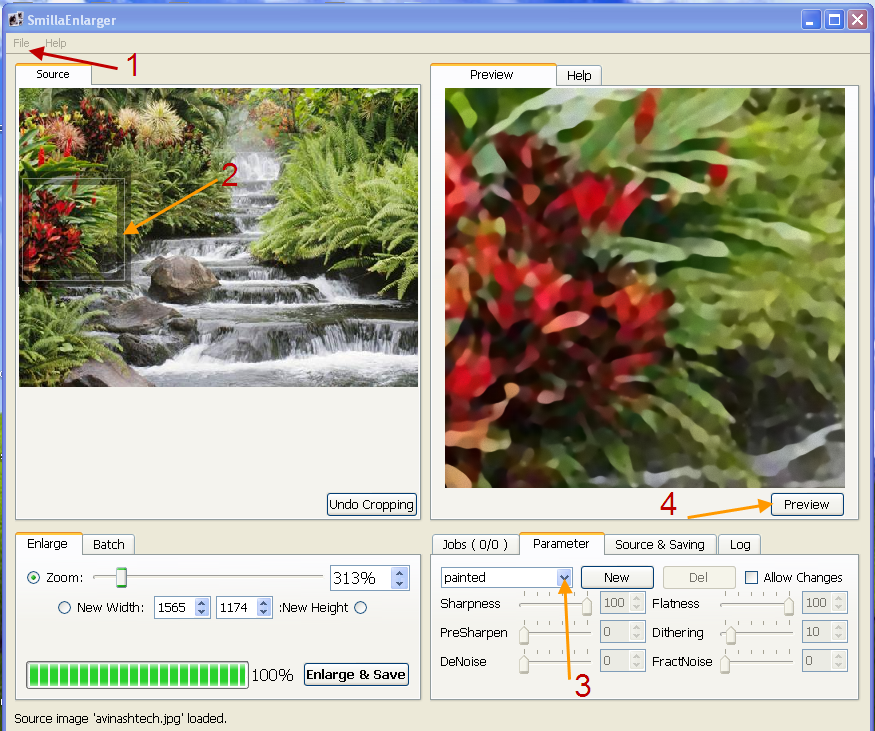875x731 pixels.
Task: Click the 313% zoom value field
Action: [x=361, y=578]
